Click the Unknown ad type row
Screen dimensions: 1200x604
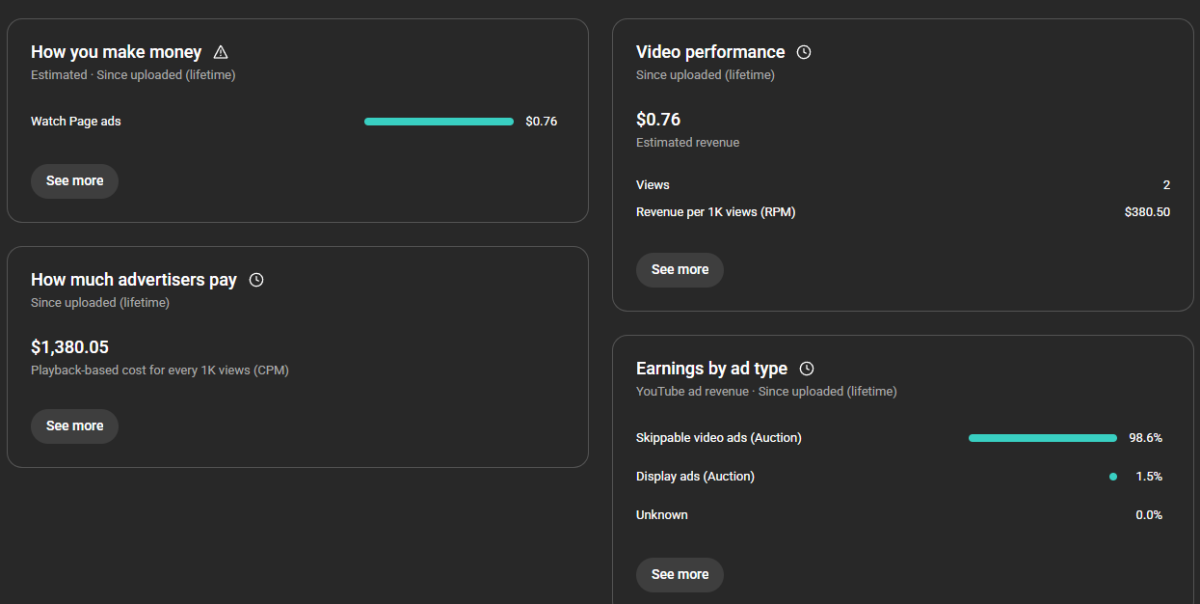[662, 515]
